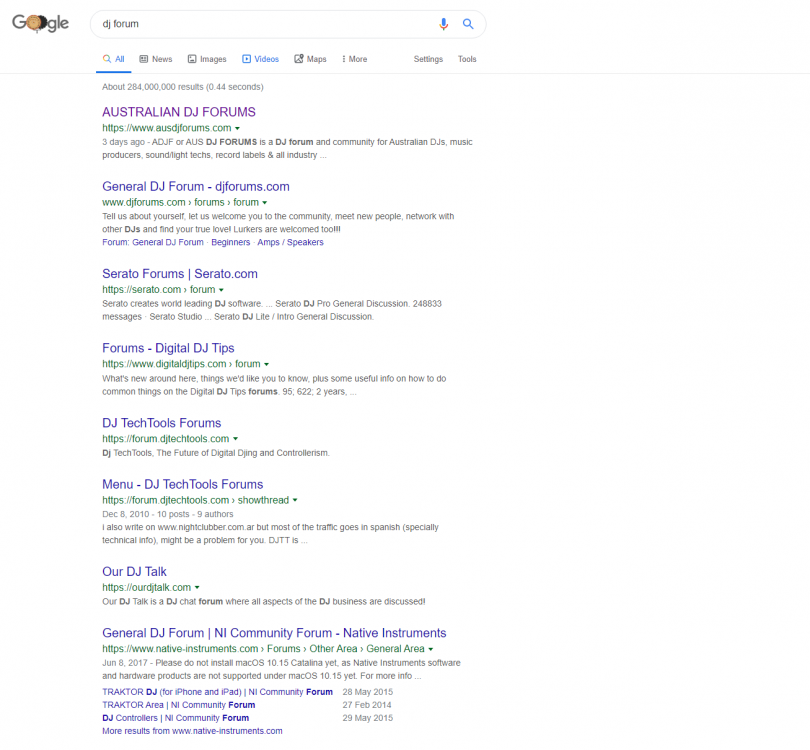
Task: Switch to the Images tab
Action: click(207, 59)
